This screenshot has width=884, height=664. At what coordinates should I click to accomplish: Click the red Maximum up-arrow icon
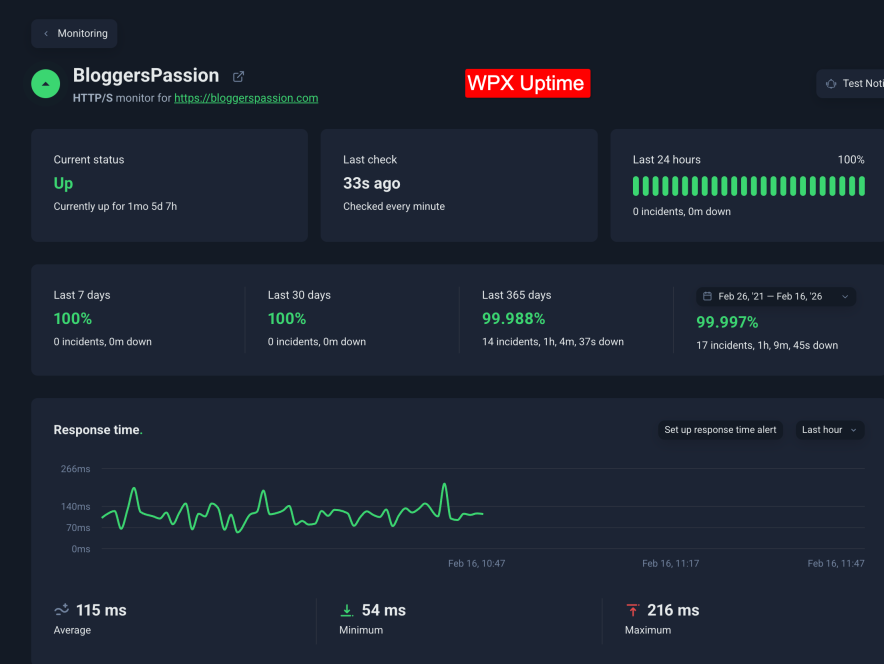click(632, 610)
